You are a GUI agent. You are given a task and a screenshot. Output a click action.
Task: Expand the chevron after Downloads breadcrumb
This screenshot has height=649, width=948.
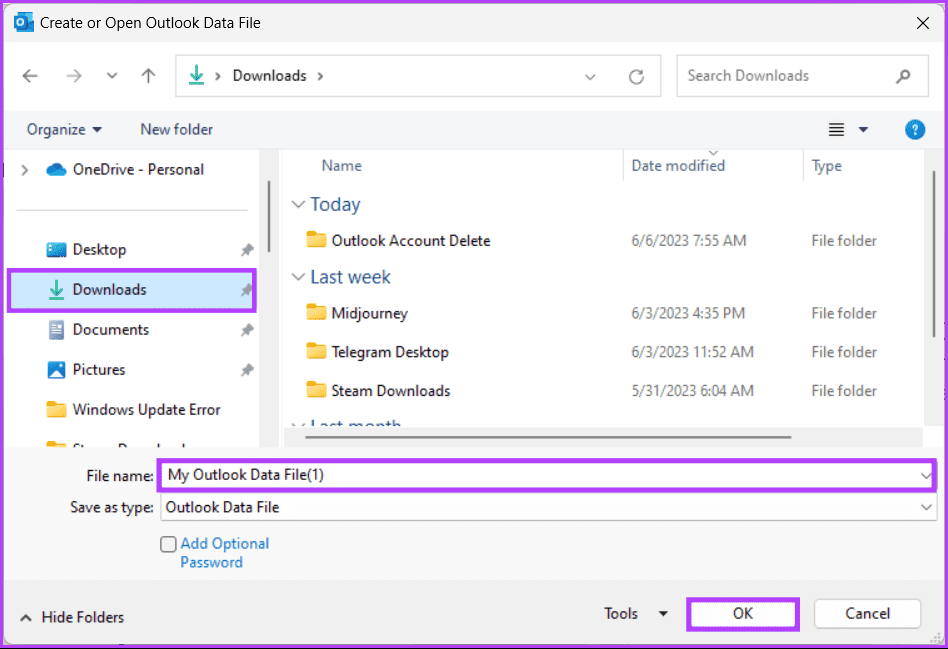coord(320,76)
